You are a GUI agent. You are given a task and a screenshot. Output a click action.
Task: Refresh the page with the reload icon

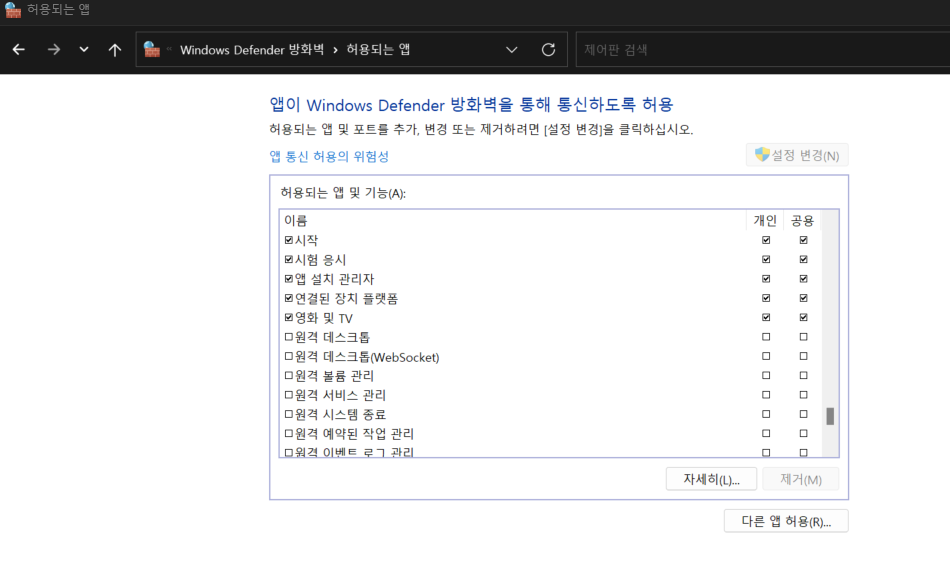click(548, 50)
